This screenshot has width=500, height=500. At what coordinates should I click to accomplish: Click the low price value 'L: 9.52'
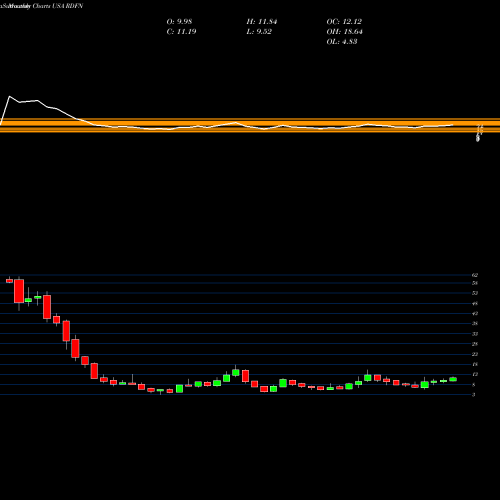click(259, 32)
